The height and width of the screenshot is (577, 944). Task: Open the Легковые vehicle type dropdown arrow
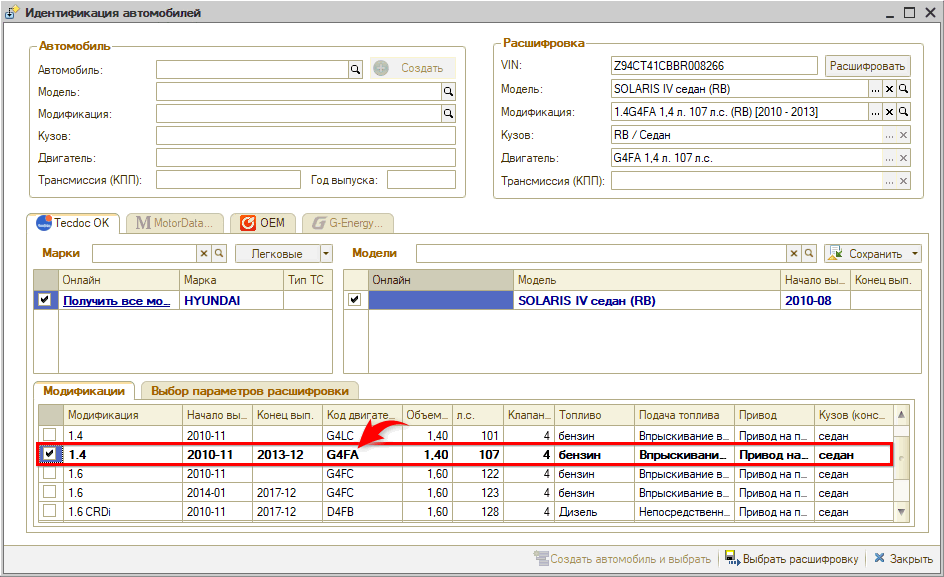pos(325,254)
